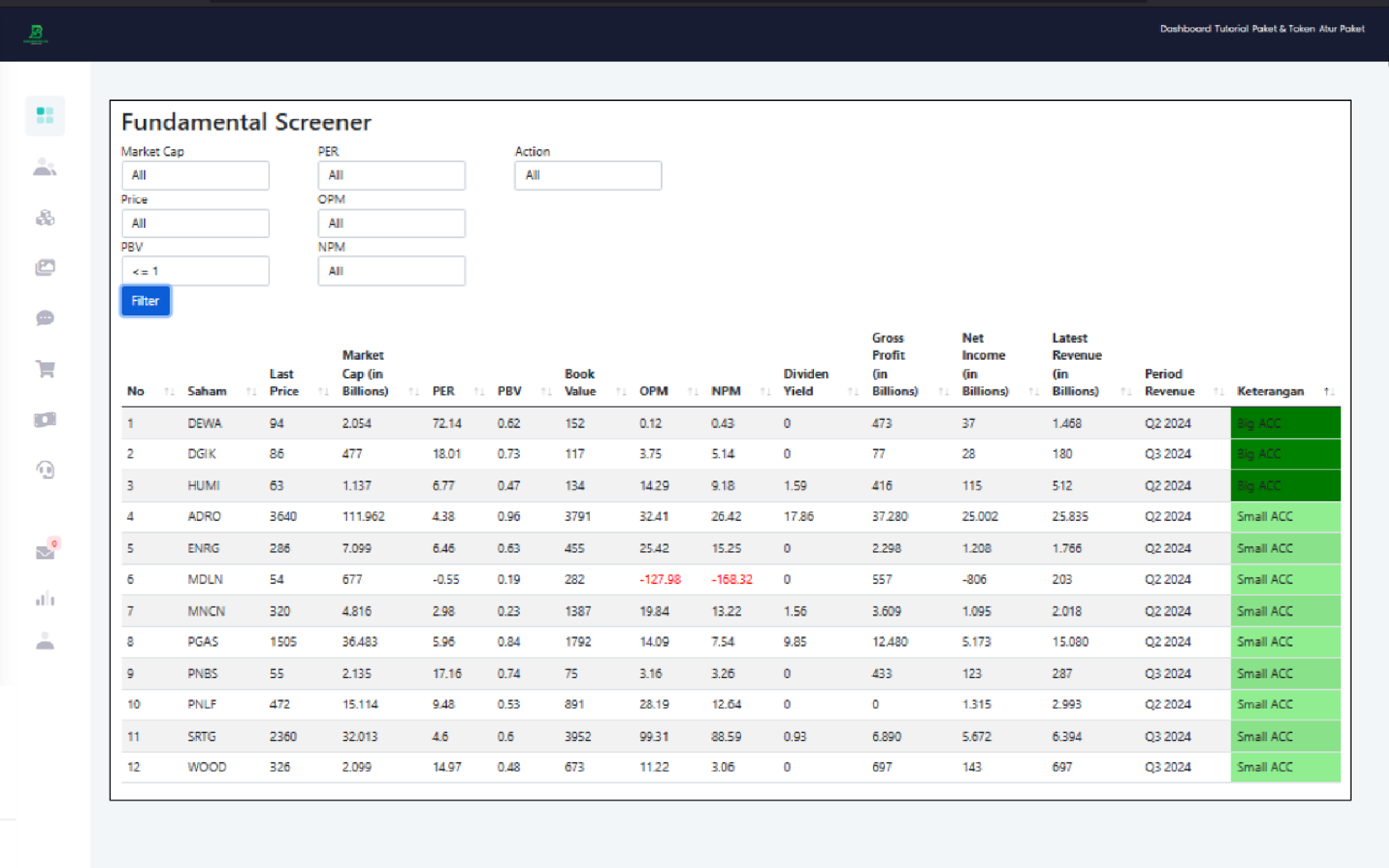Image resolution: width=1389 pixels, height=868 pixels.
Task: Click the headset support sidebar icon
Action: coord(45,470)
